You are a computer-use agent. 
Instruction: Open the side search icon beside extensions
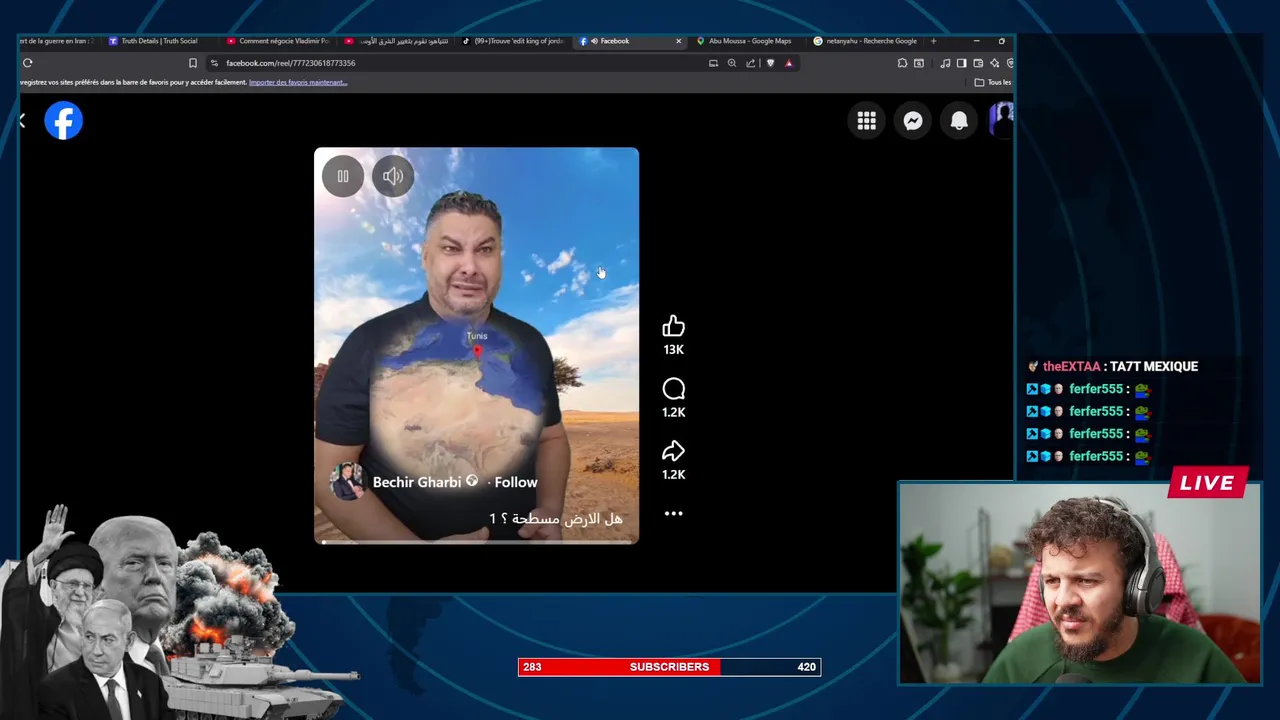click(919, 63)
